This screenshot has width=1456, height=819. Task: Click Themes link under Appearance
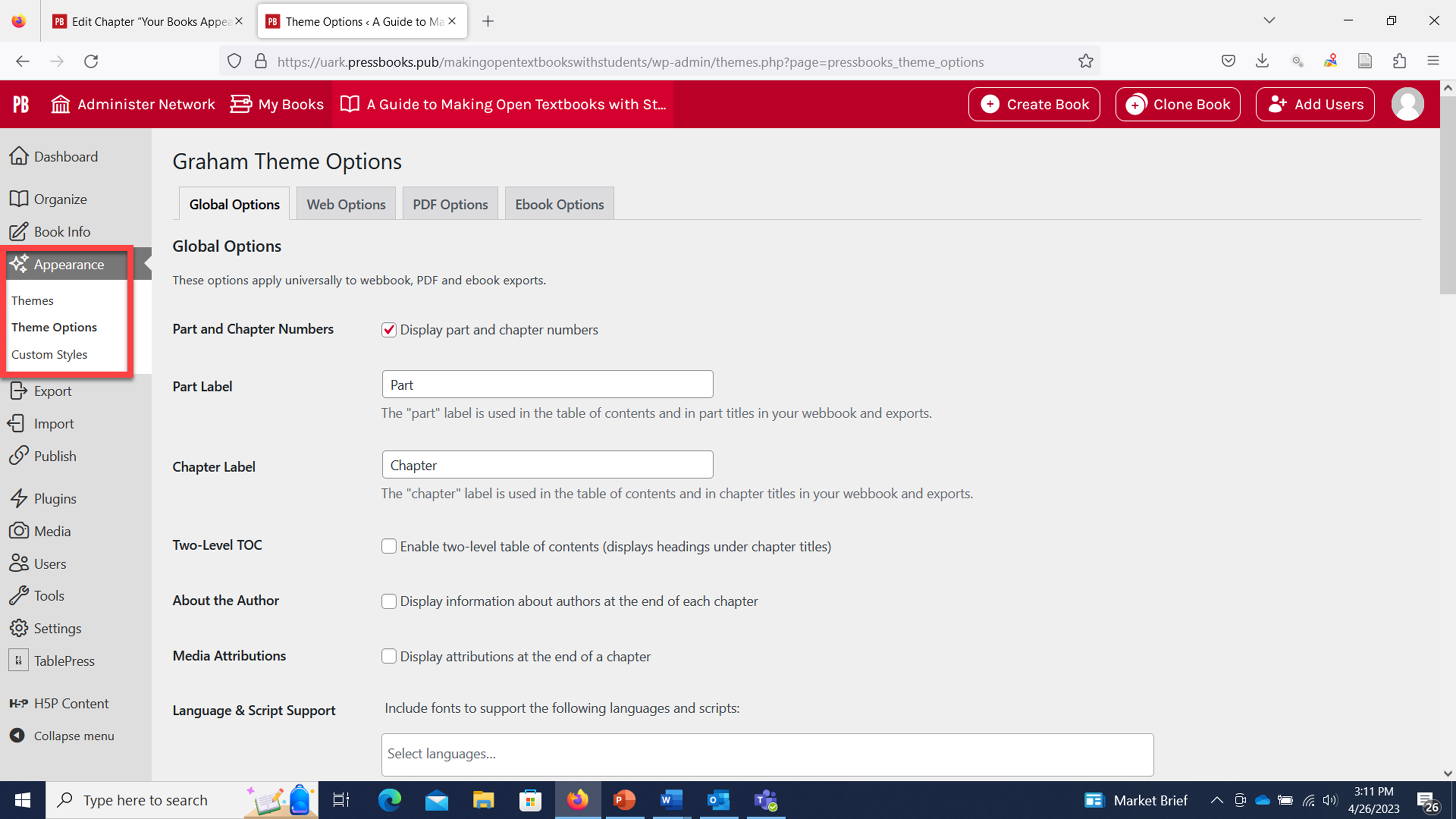32,300
